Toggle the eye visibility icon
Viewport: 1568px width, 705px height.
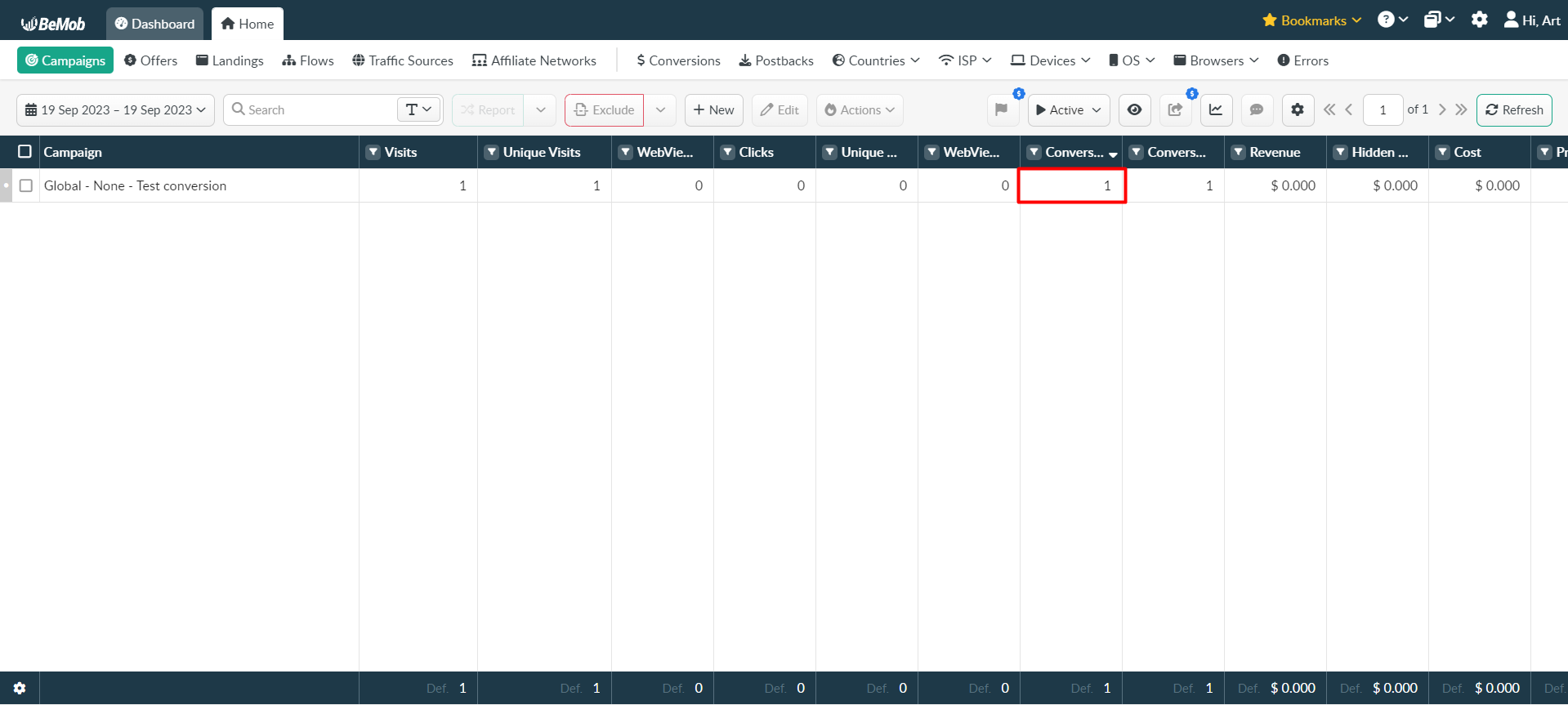click(x=1134, y=109)
